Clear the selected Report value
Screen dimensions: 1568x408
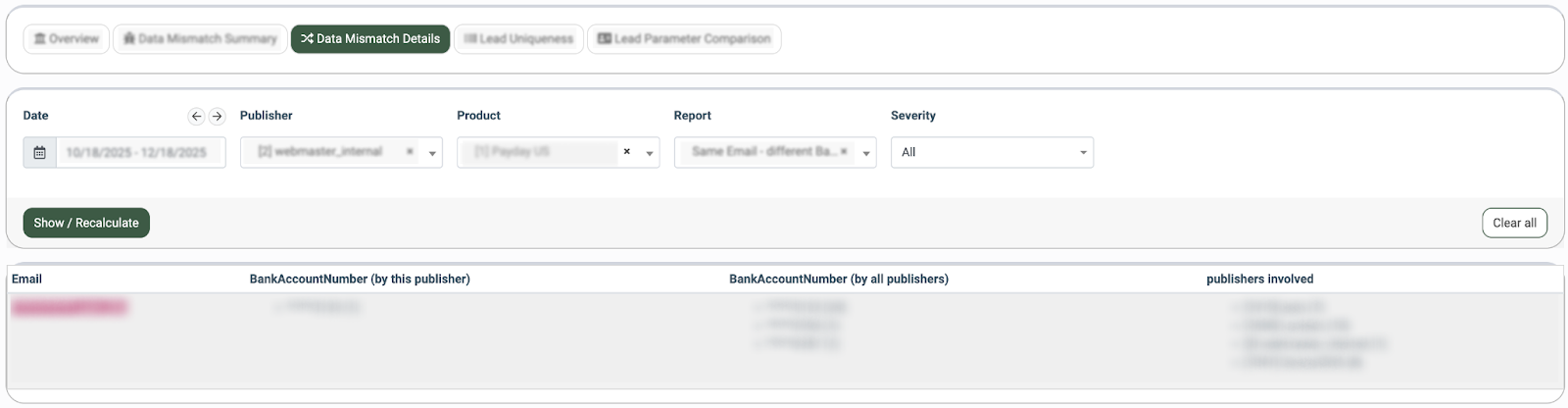tap(844, 152)
